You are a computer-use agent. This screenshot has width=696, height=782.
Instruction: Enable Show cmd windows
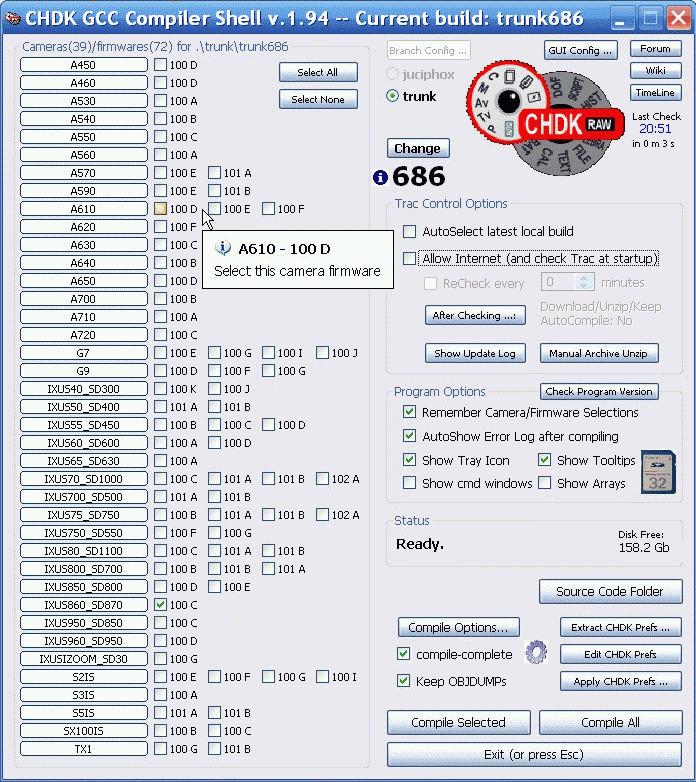point(409,483)
